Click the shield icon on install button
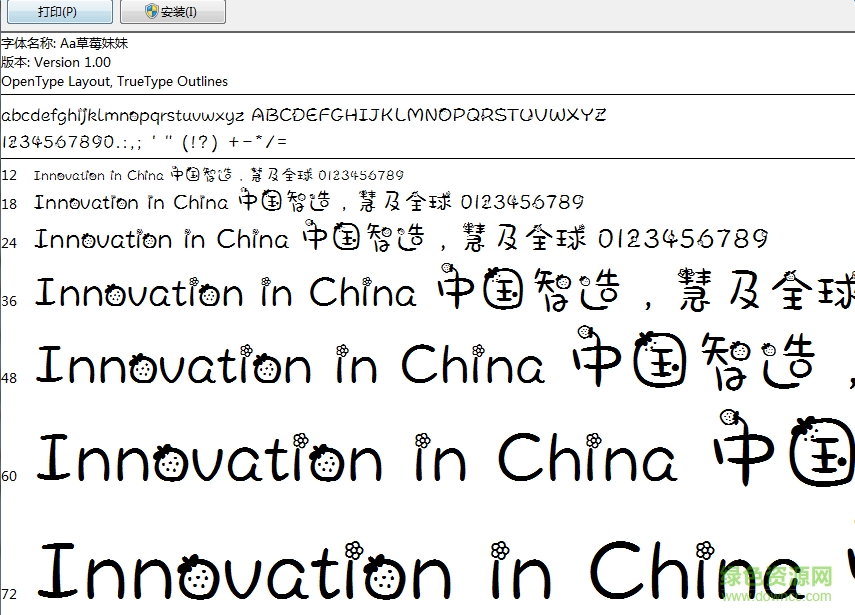This screenshot has height=615, width=855. click(x=152, y=11)
